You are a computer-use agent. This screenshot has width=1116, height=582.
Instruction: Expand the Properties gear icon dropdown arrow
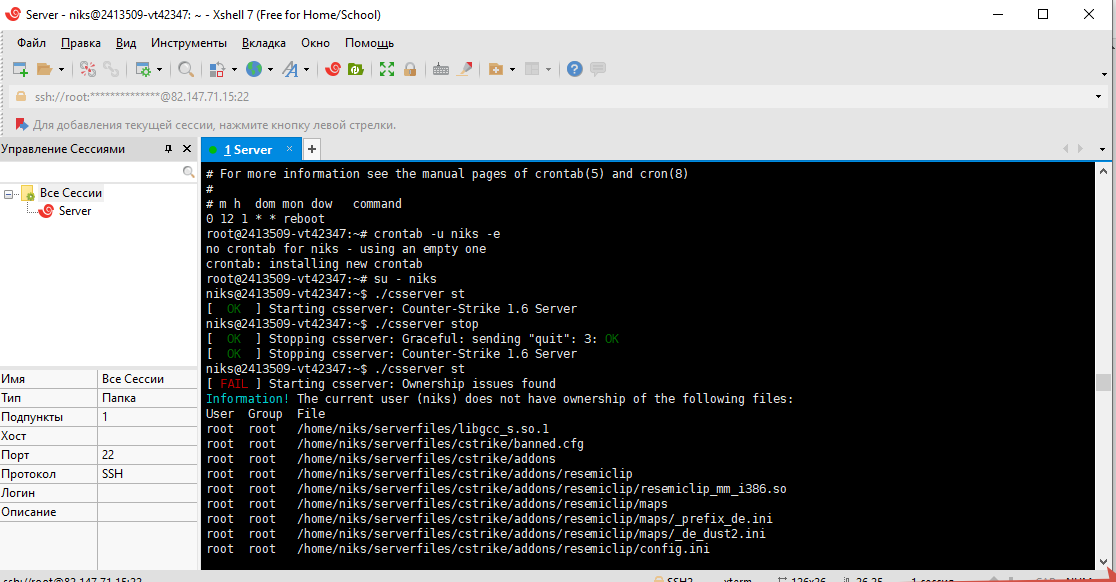tap(159, 69)
